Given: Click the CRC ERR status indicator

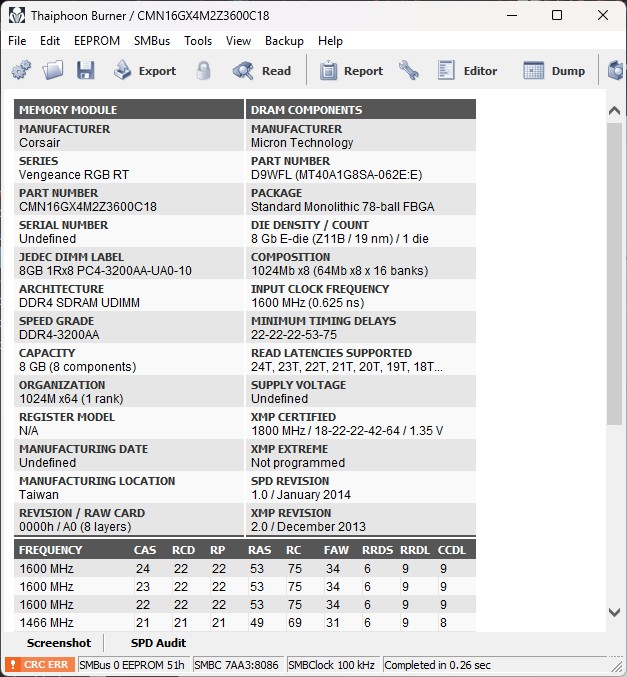Looking at the screenshot, I should [40, 664].
